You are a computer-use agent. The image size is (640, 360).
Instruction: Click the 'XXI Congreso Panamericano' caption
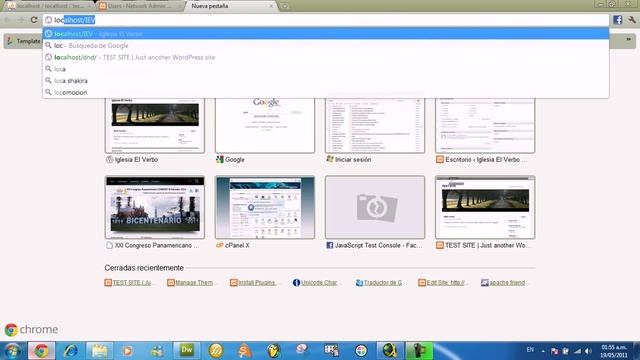(x=157, y=245)
